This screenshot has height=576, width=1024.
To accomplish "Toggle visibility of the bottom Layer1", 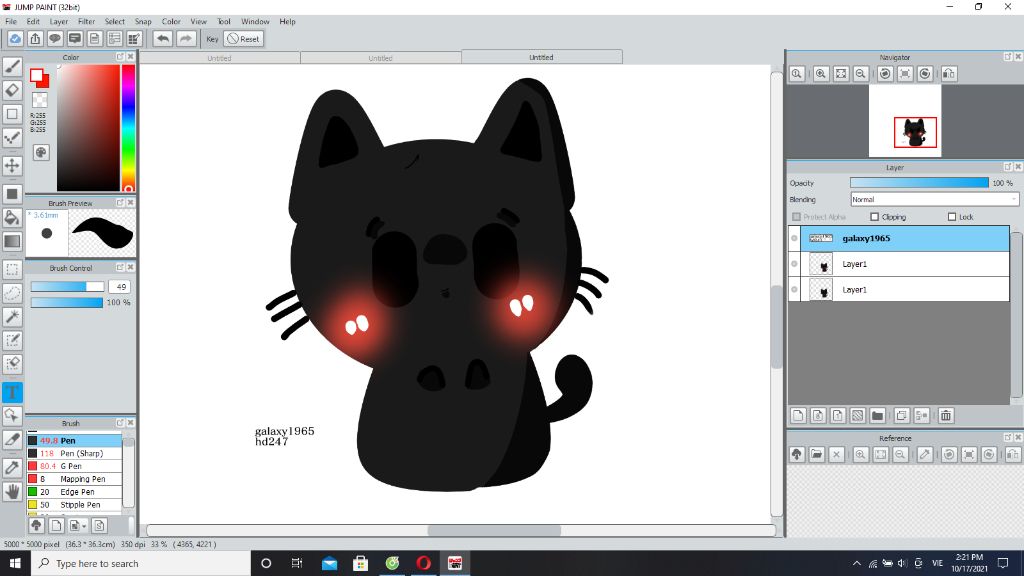I will [794, 289].
